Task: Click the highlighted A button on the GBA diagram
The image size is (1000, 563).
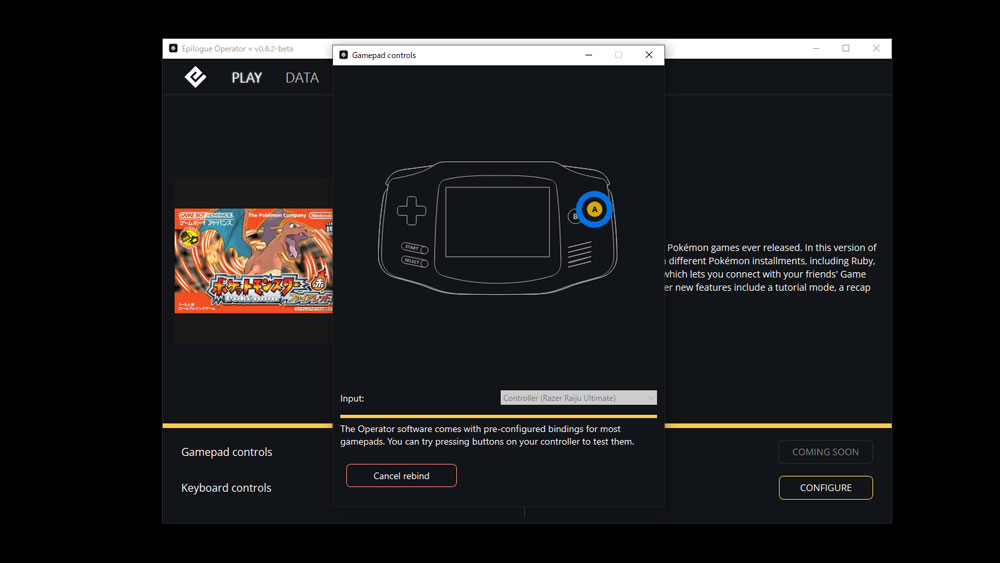Action: [x=594, y=209]
